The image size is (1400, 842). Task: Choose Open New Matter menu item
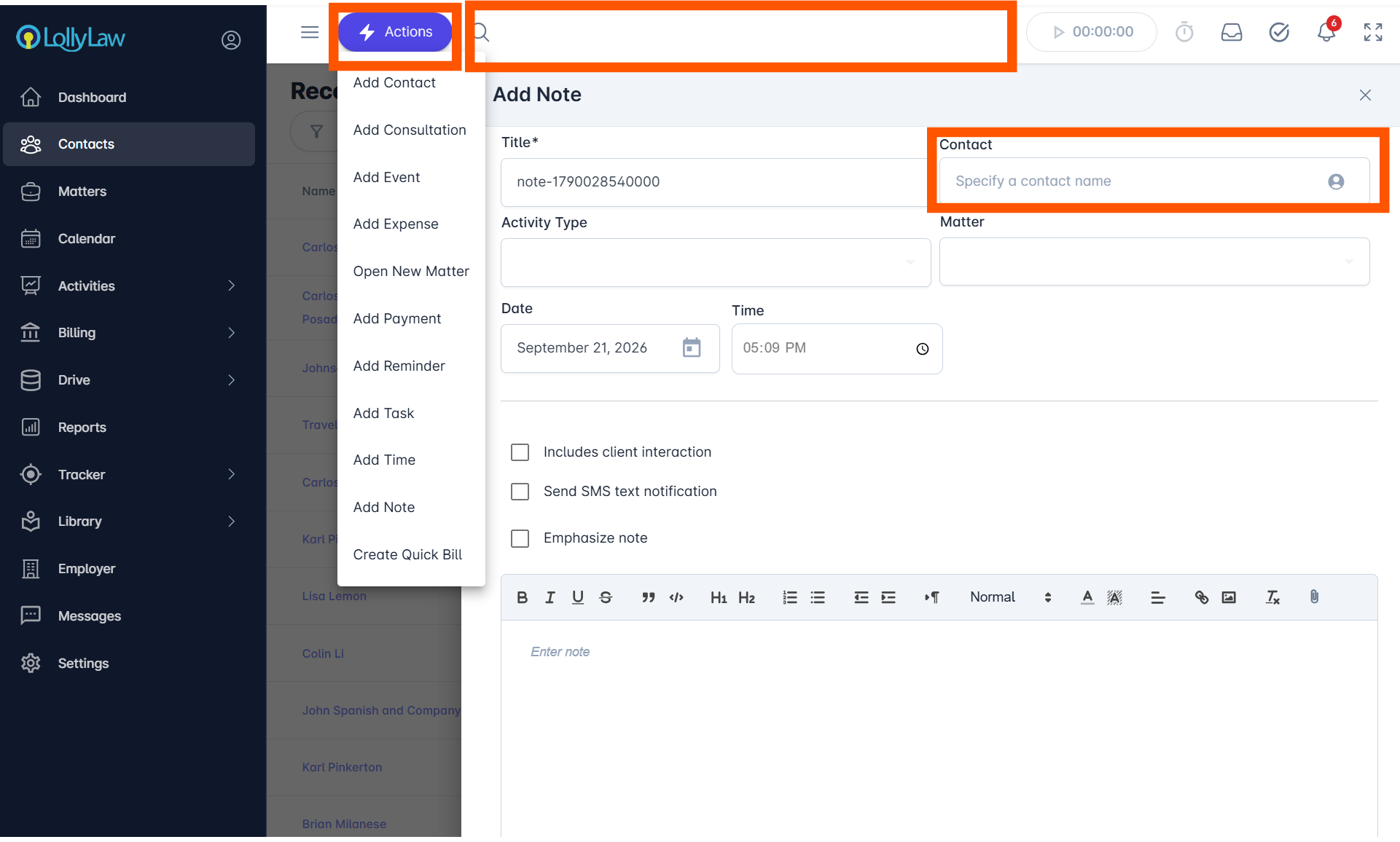pos(410,272)
